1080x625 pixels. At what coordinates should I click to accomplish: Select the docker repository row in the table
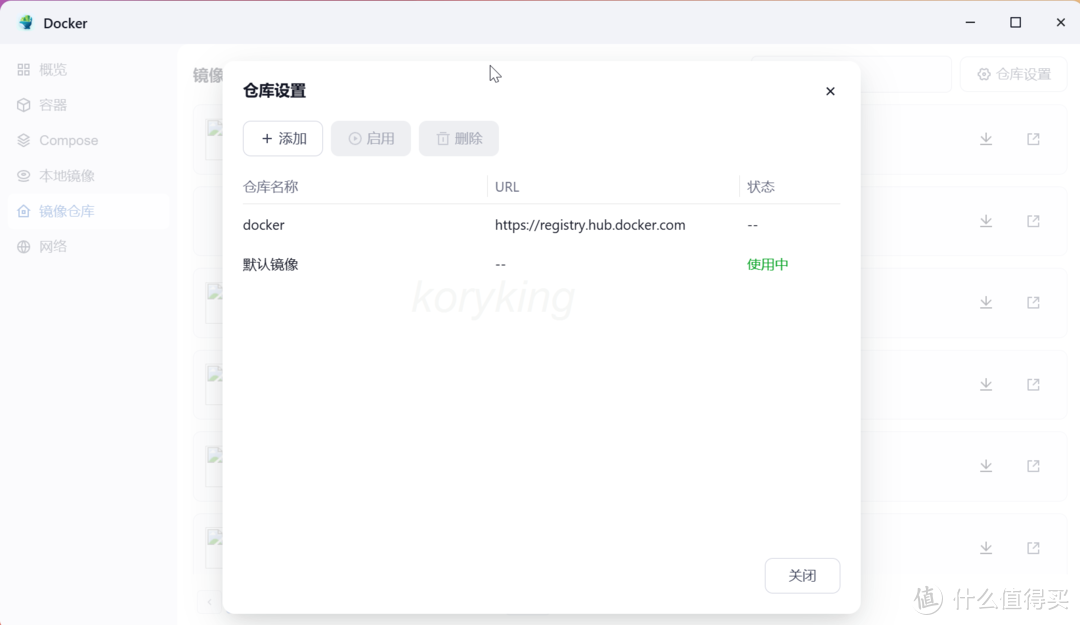(x=263, y=225)
